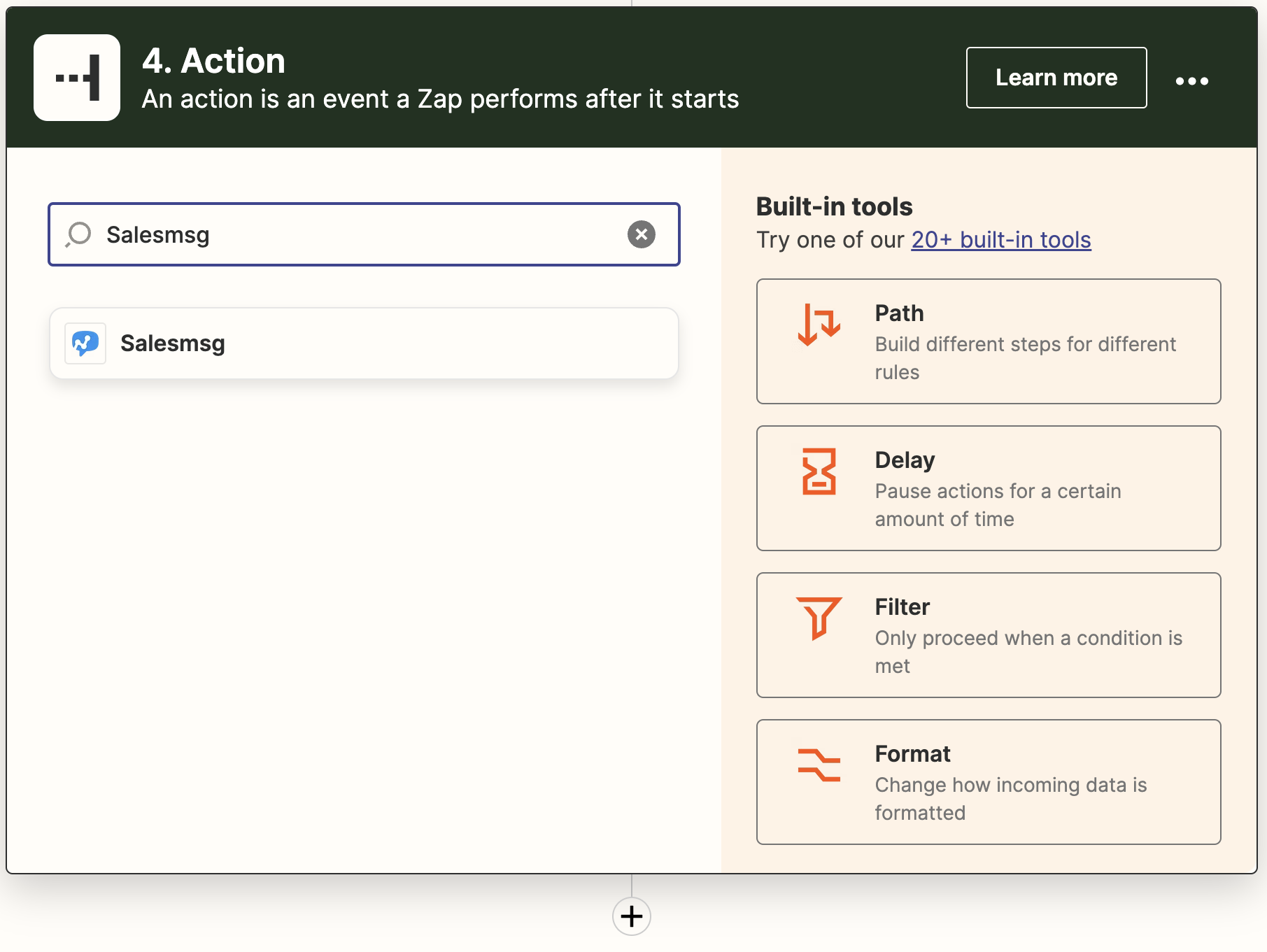Screen dimensions: 1267x952
Task: Click the Format icon
Action: (819, 765)
